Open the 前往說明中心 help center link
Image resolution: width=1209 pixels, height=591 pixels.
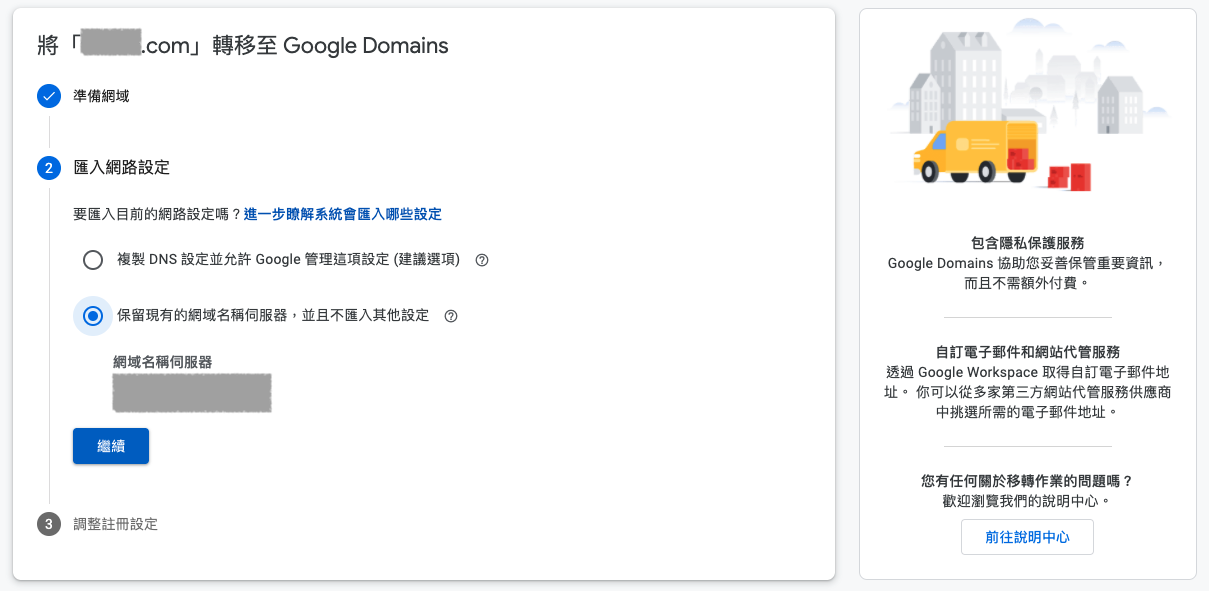(x=1026, y=536)
